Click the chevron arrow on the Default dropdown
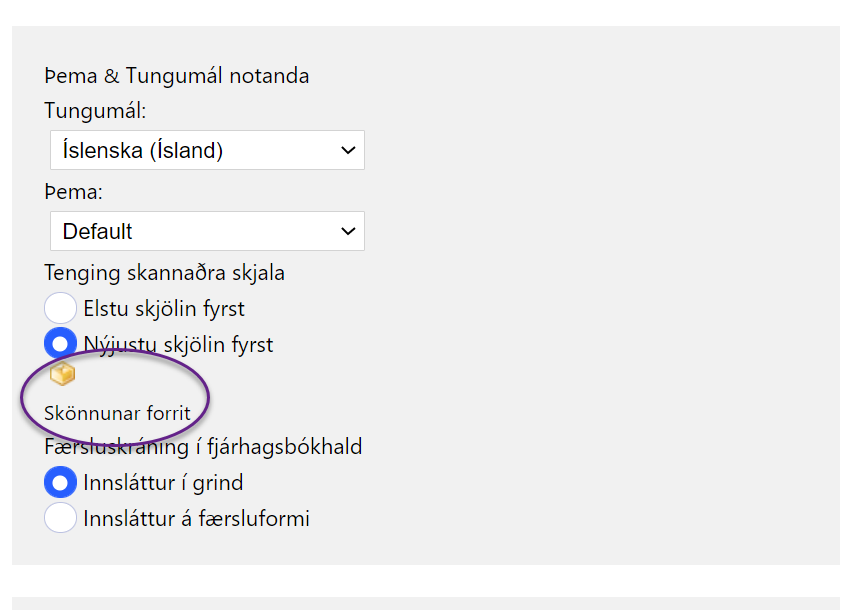The height and width of the screenshot is (610, 862). pyautogui.click(x=348, y=231)
